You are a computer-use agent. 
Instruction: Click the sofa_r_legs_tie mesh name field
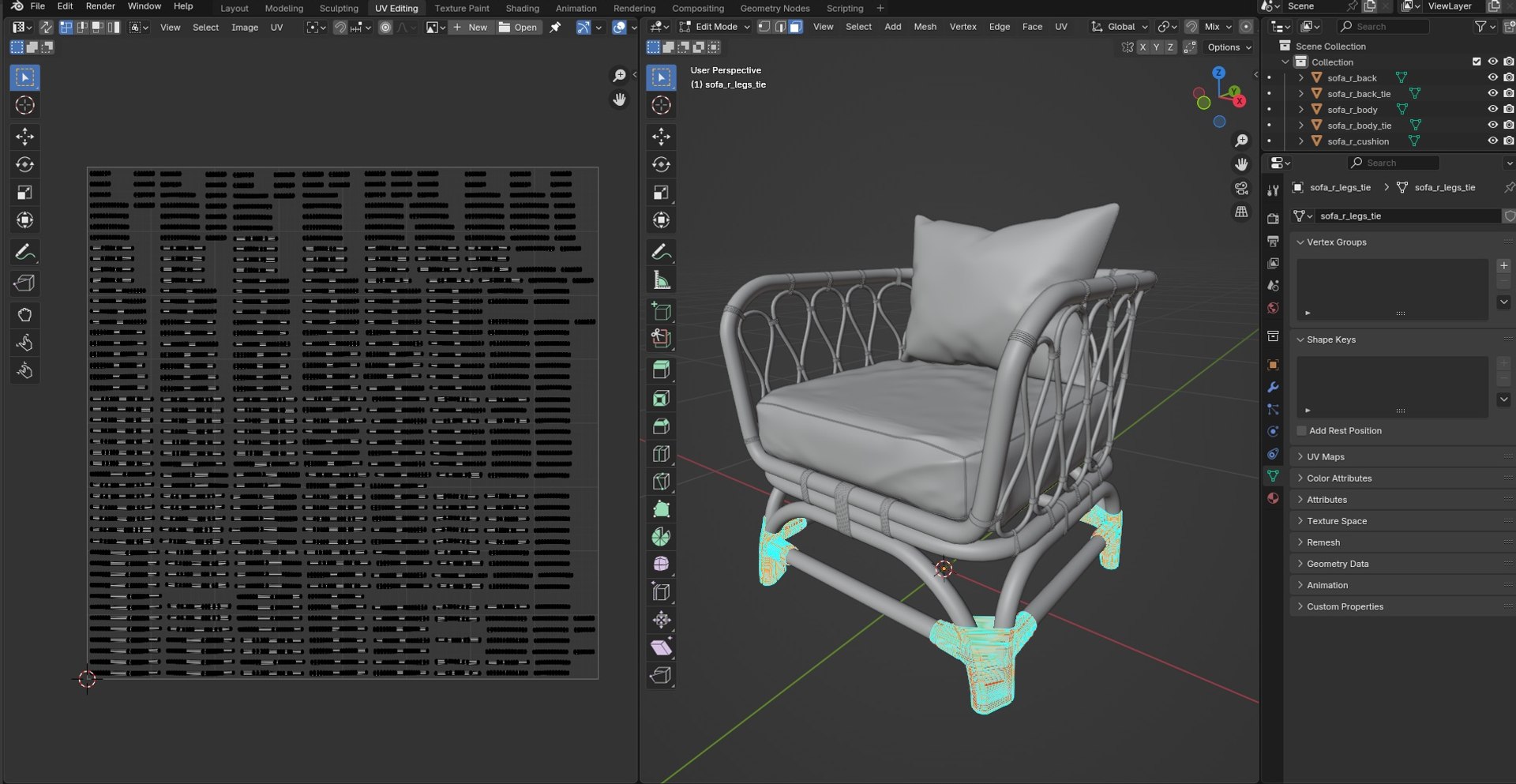point(1407,216)
